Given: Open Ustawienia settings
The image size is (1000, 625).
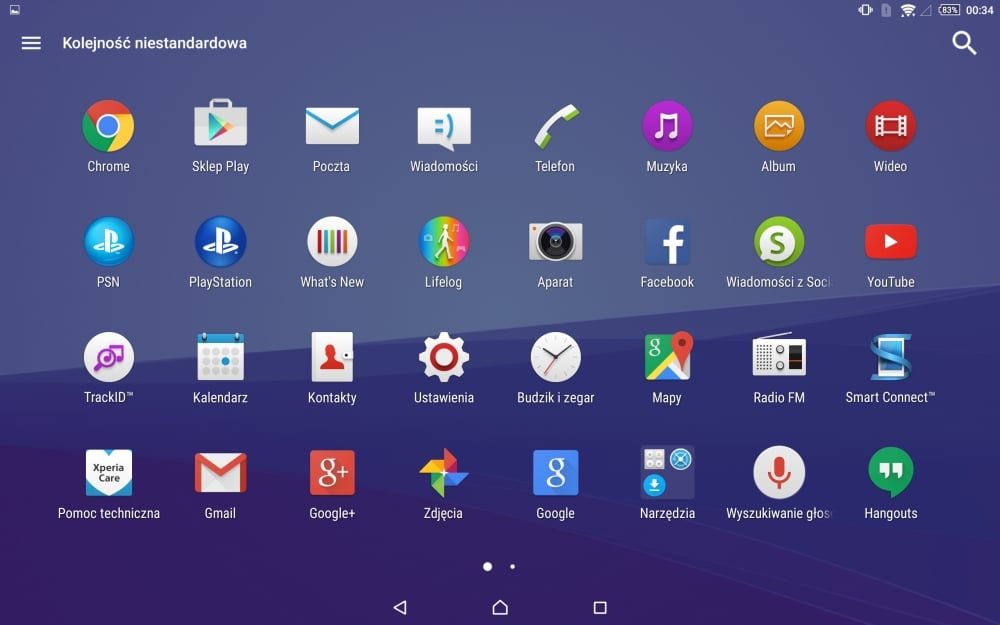Looking at the screenshot, I should [444, 357].
